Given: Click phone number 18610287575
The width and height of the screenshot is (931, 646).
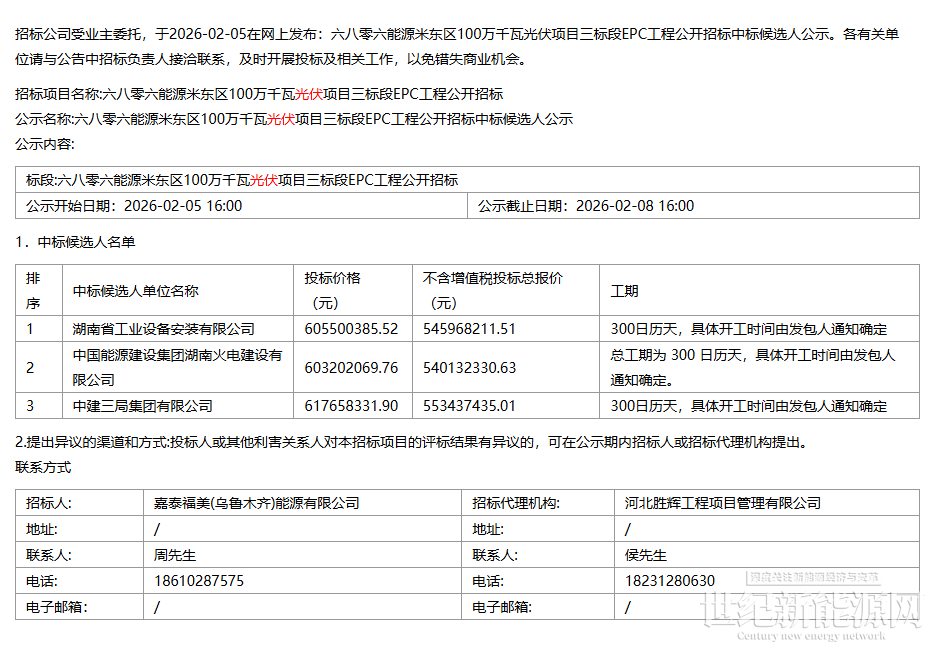Looking at the screenshot, I should [199, 581].
